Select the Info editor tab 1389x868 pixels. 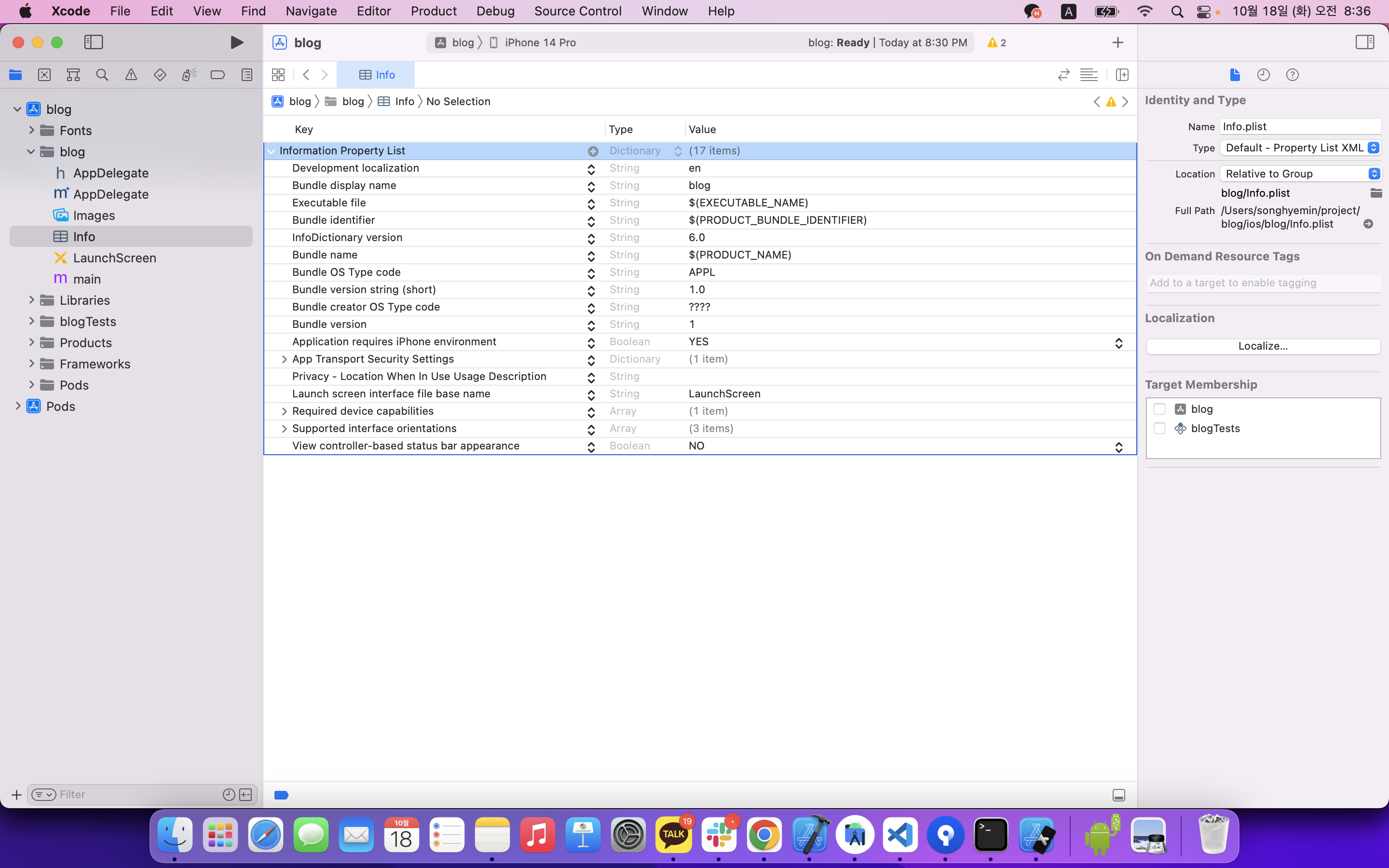[376, 75]
